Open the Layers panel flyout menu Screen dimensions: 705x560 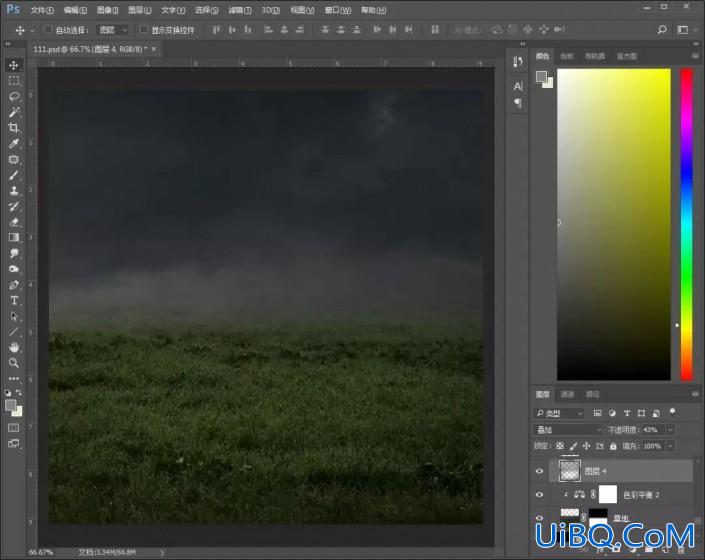(x=695, y=394)
